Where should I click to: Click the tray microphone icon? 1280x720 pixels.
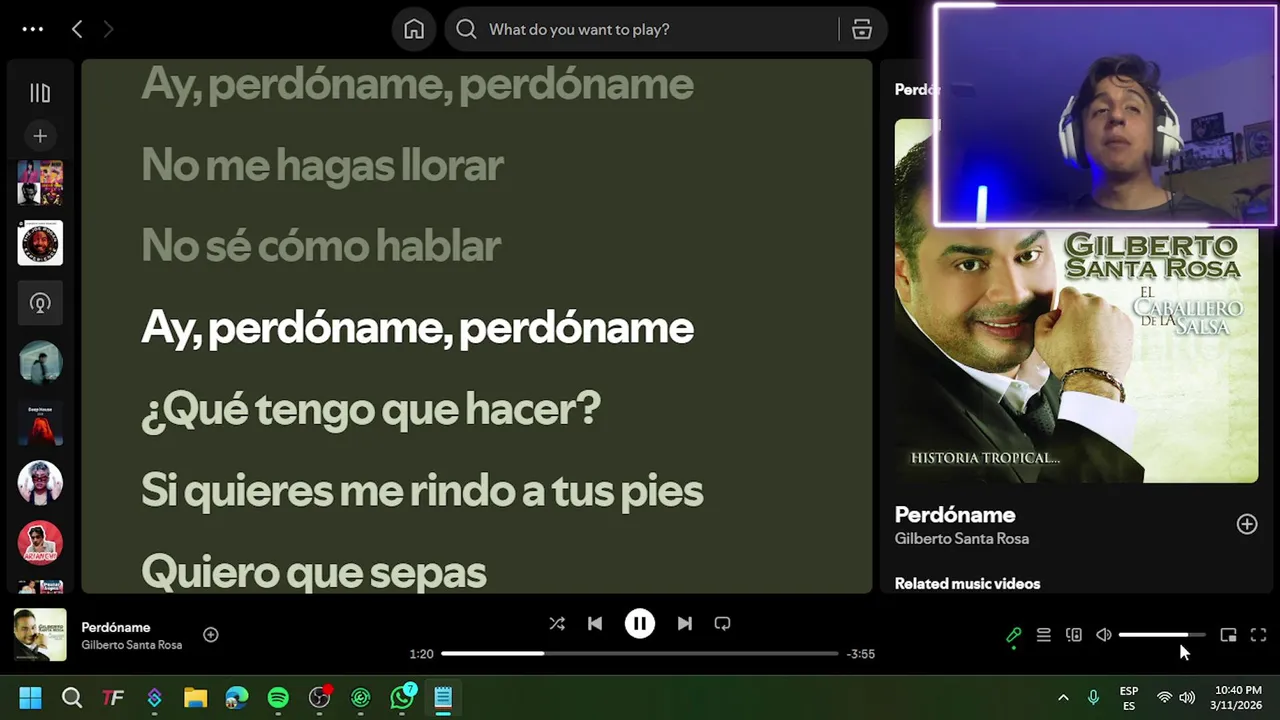click(1094, 698)
